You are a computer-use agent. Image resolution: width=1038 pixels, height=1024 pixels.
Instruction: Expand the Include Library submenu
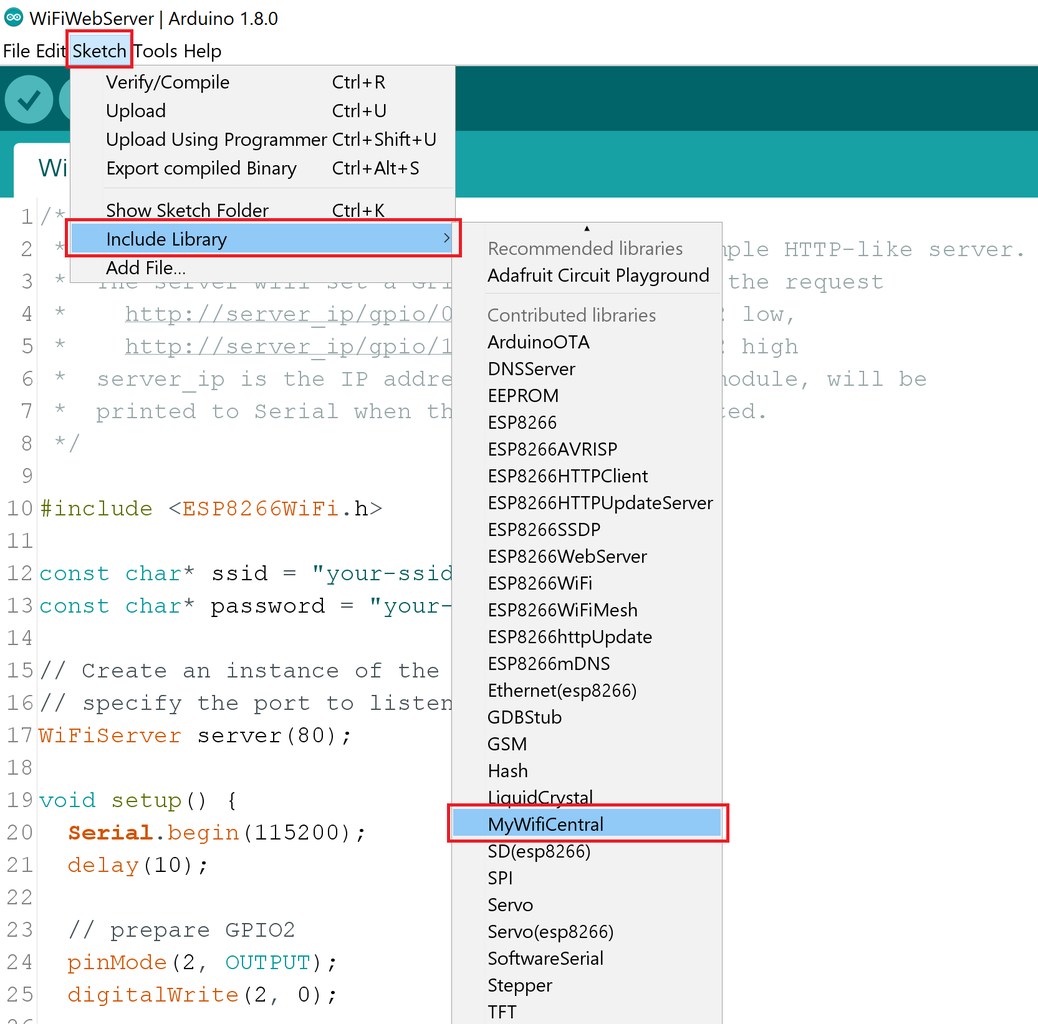(263, 239)
